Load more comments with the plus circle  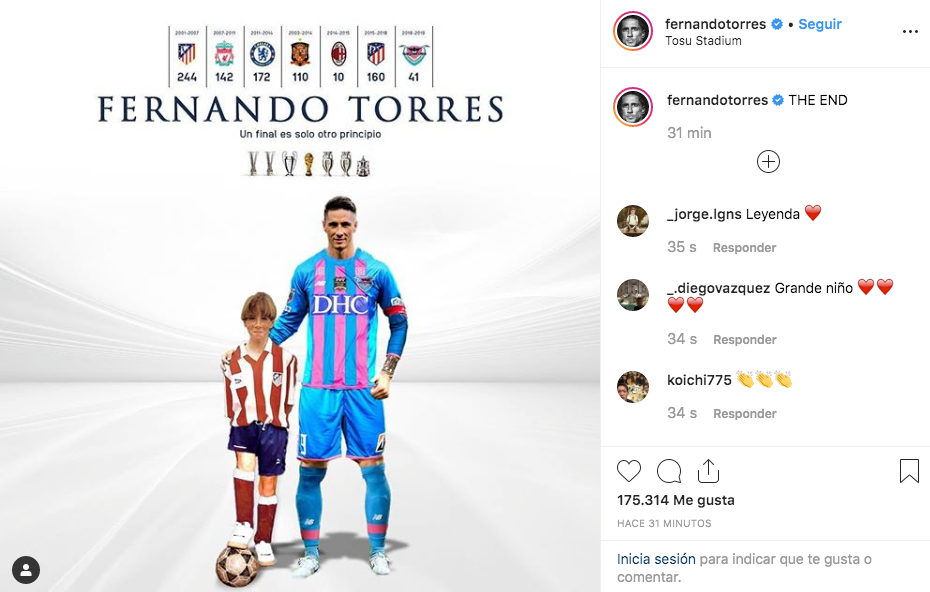point(768,161)
